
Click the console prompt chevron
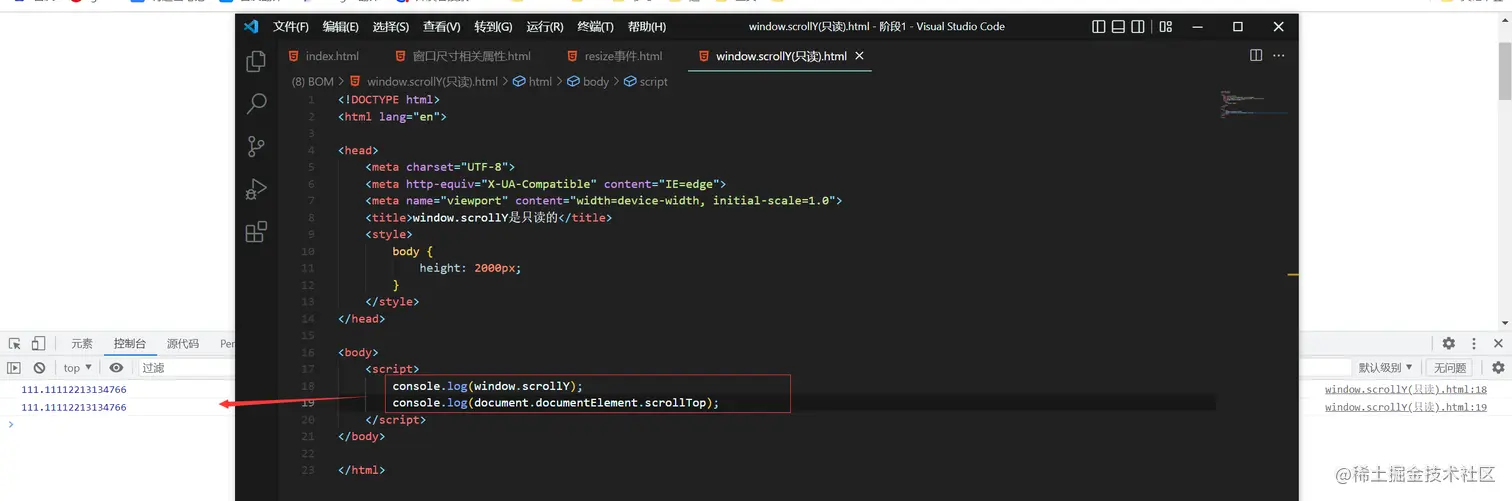click(x=11, y=424)
